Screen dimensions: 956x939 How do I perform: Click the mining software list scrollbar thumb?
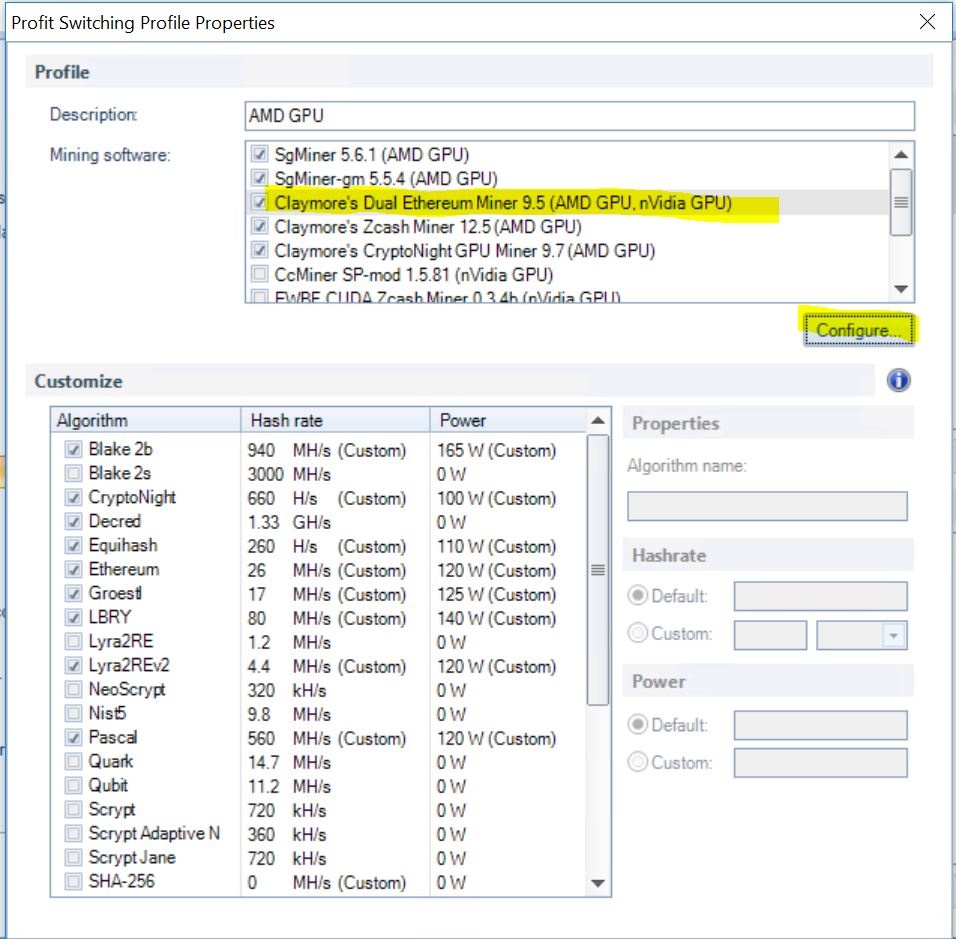(x=901, y=202)
